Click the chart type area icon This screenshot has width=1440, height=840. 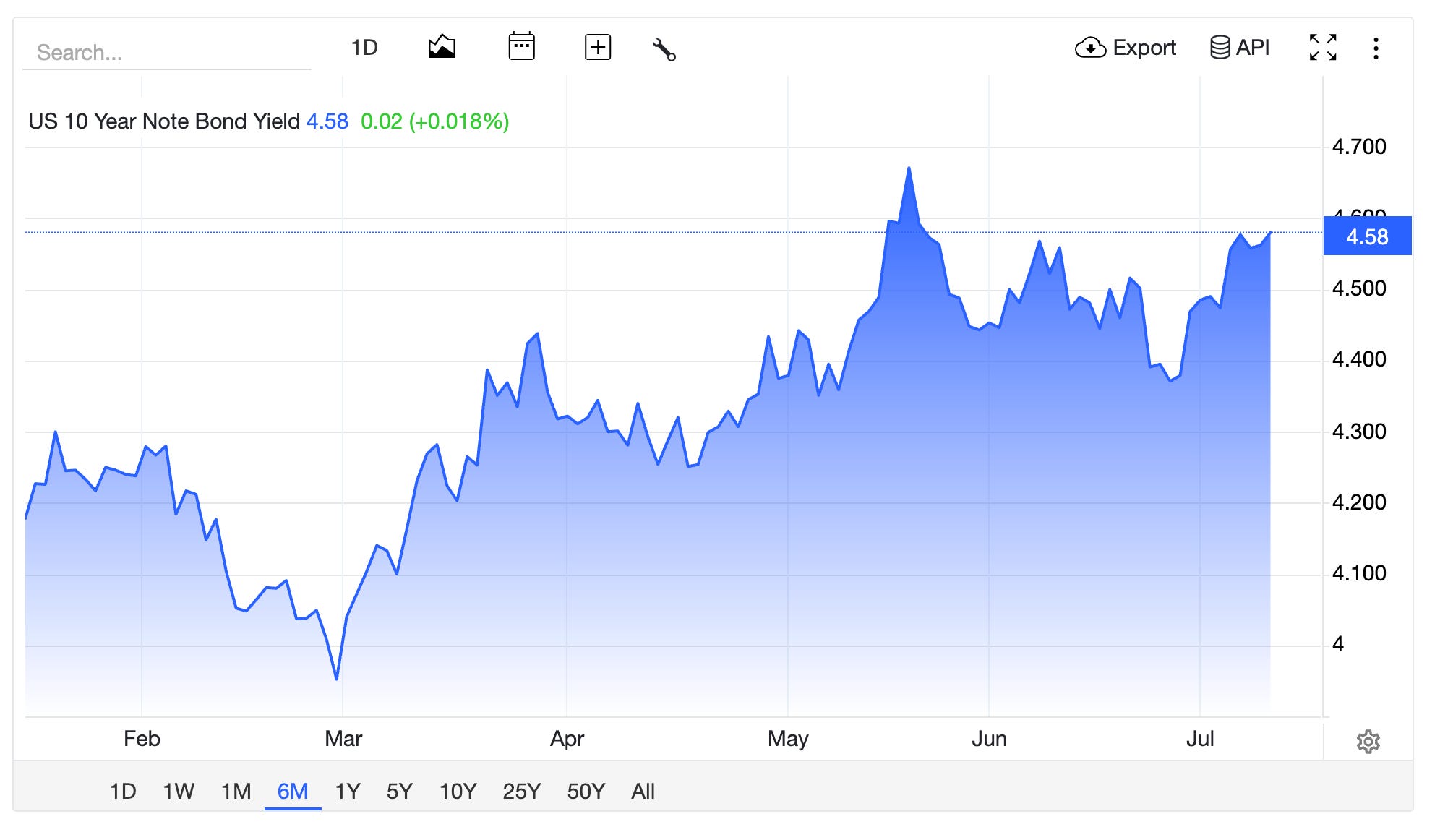click(442, 48)
